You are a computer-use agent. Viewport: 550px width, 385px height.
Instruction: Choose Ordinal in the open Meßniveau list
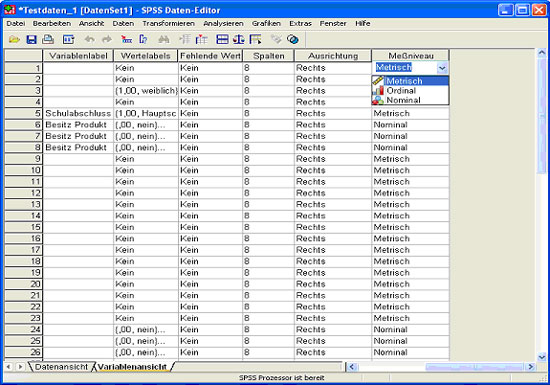point(410,90)
